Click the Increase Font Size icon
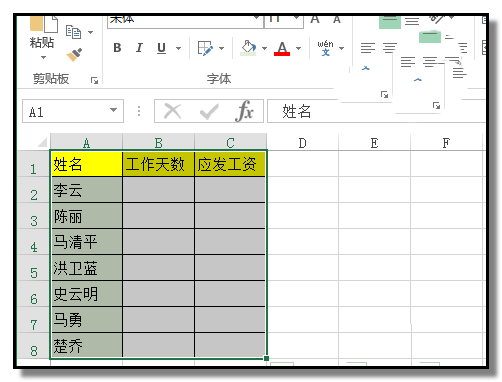502x382 pixels. [x=315, y=19]
